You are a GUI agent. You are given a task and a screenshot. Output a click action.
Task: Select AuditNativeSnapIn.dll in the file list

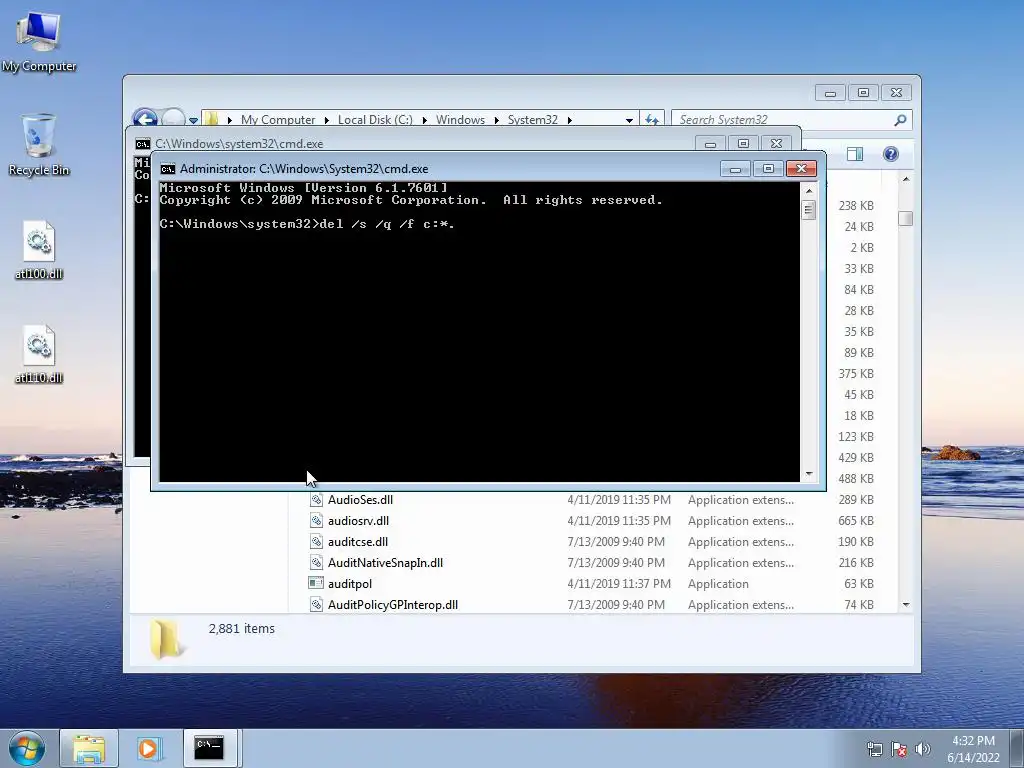point(385,562)
